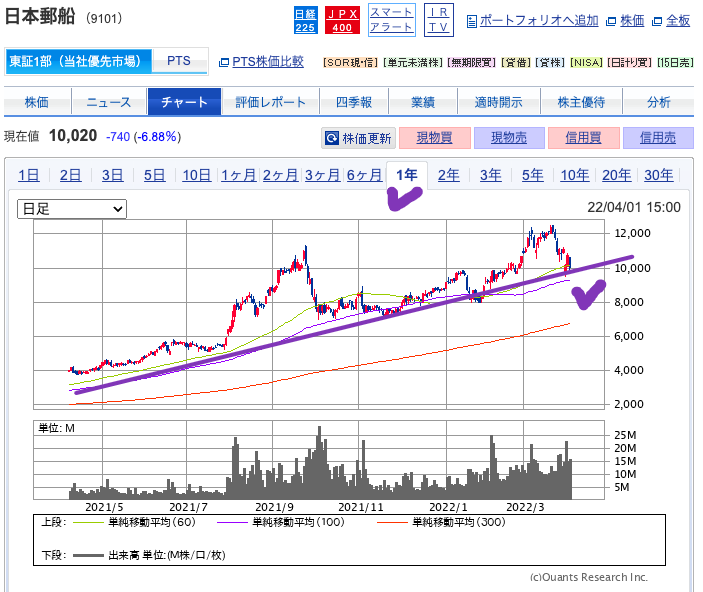Click the 単元未満株 tag label
Image resolution: width=703 pixels, height=592 pixels.
(413, 62)
